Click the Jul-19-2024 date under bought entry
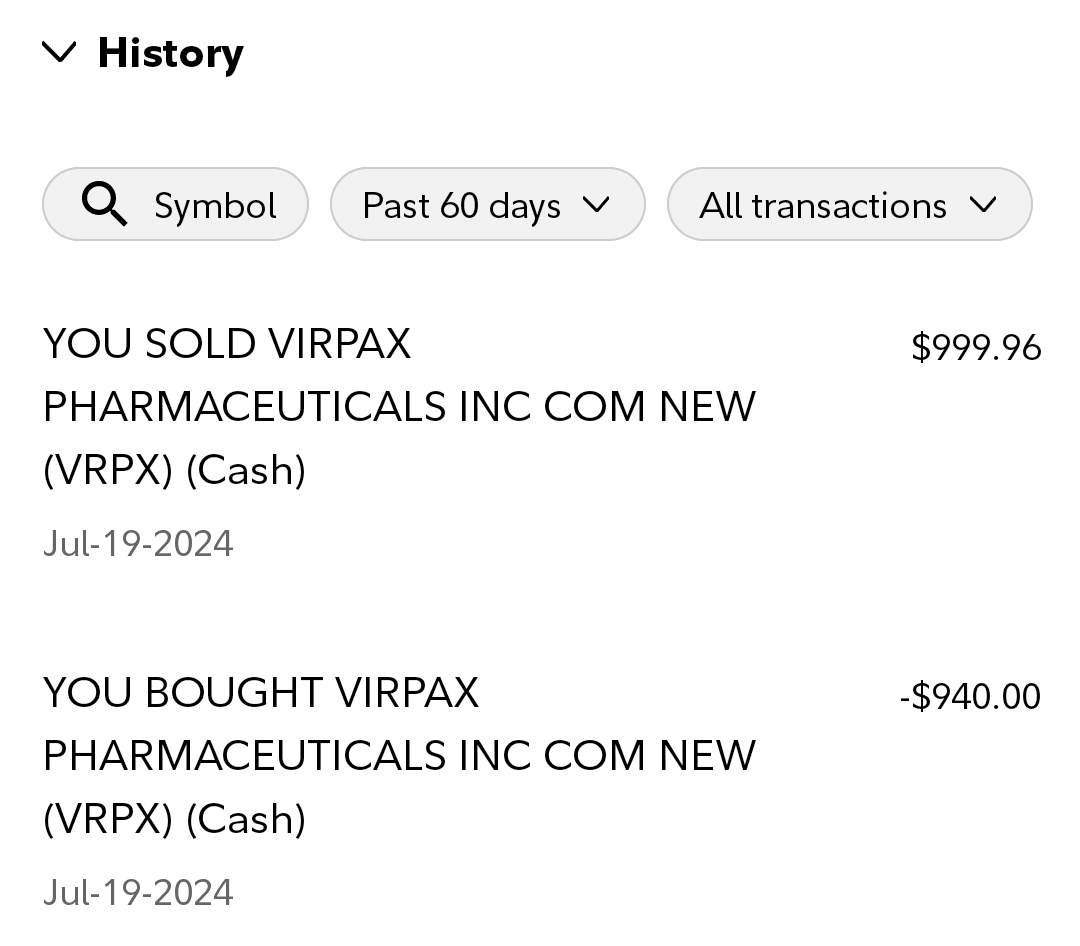Image resolution: width=1080 pixels, height=946 pixels. [x=138, y=892]
